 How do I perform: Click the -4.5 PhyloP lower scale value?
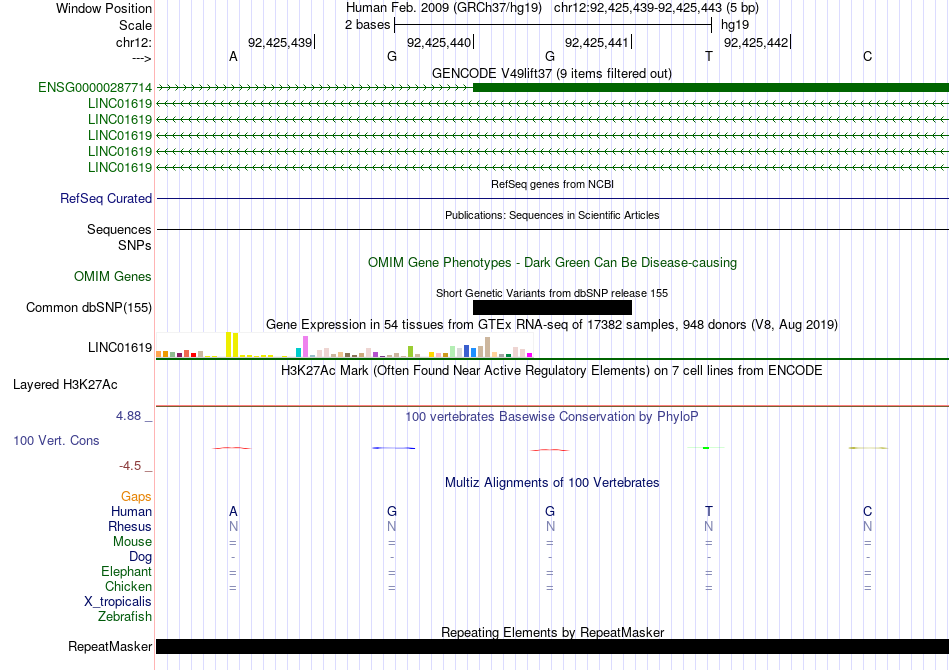pyautogui.click(x=130, y=466)
